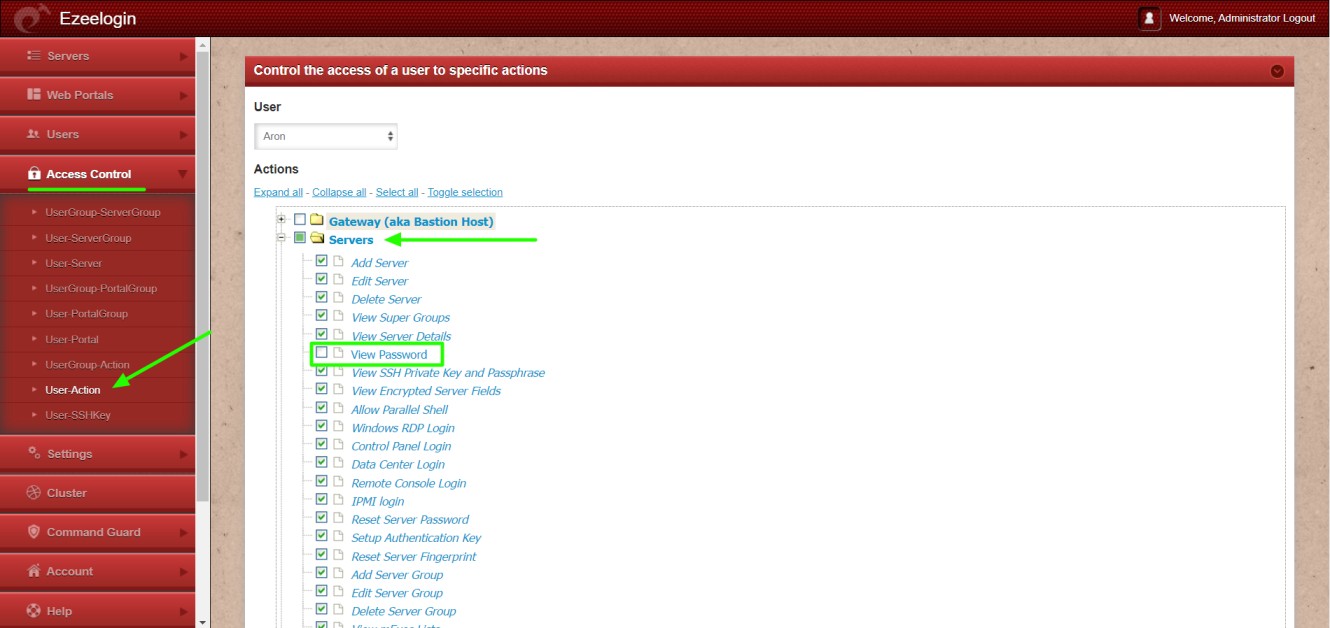Toggle the Gateway (aka Bastion Host) checkbox
1330x628 pixels.
pyautogui.click(x=300, y=220)
